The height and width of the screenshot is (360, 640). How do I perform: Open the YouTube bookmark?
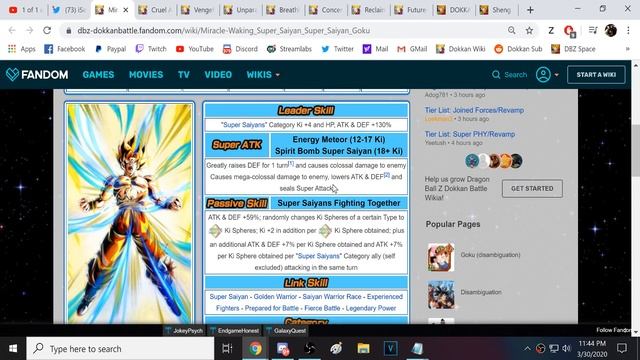(x=195, y=49)
